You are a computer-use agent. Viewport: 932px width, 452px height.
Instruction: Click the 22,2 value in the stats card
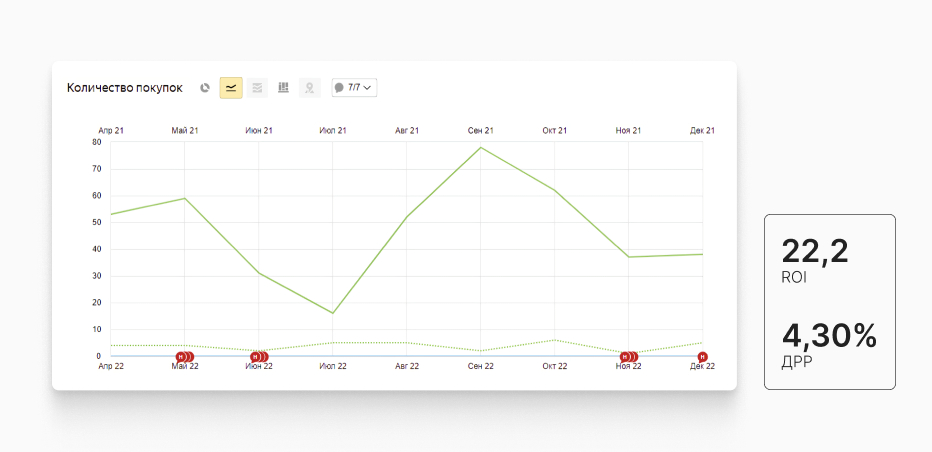[x=815, y=251]
